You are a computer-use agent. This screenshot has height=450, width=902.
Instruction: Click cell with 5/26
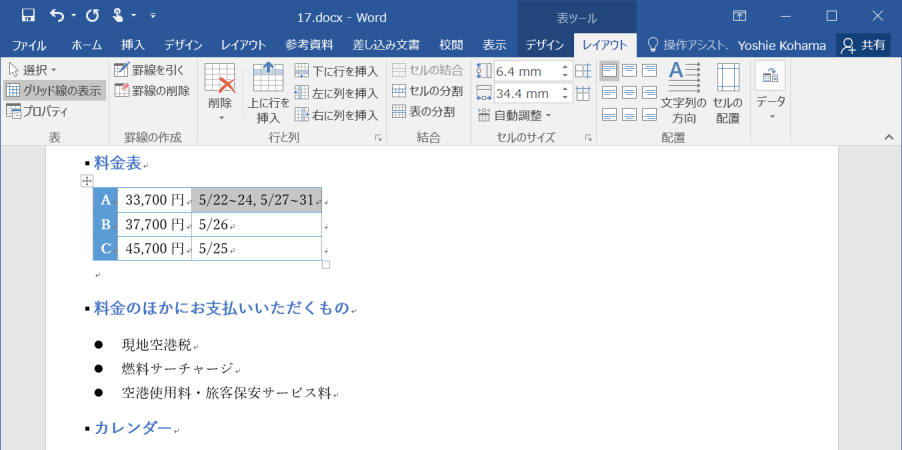pos(257,224)
